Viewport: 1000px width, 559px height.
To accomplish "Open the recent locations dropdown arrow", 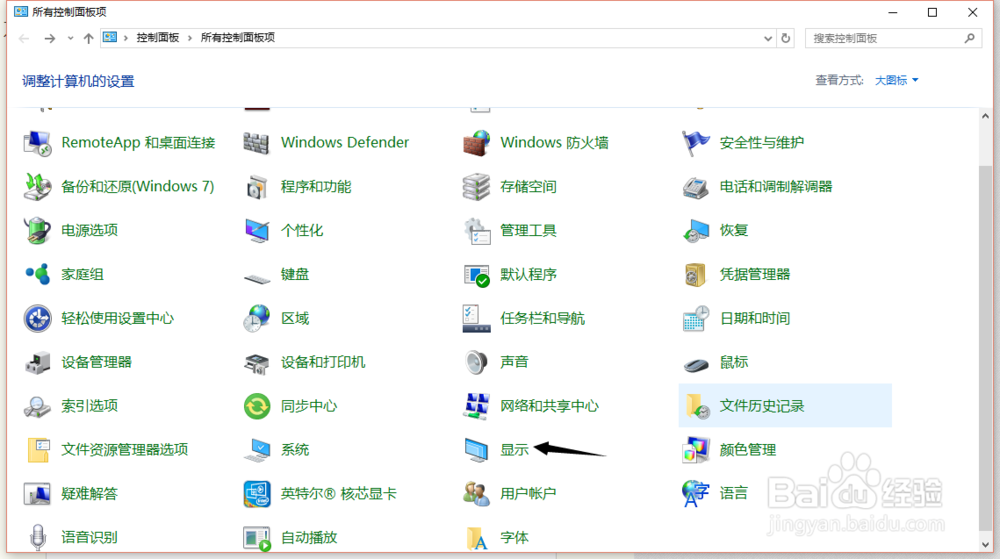I will click(x=70, y=38).
